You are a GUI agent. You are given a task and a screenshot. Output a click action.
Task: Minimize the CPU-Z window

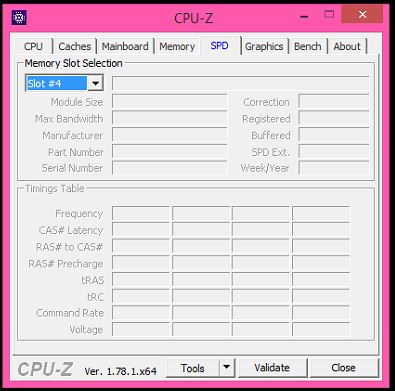[304, 16]
